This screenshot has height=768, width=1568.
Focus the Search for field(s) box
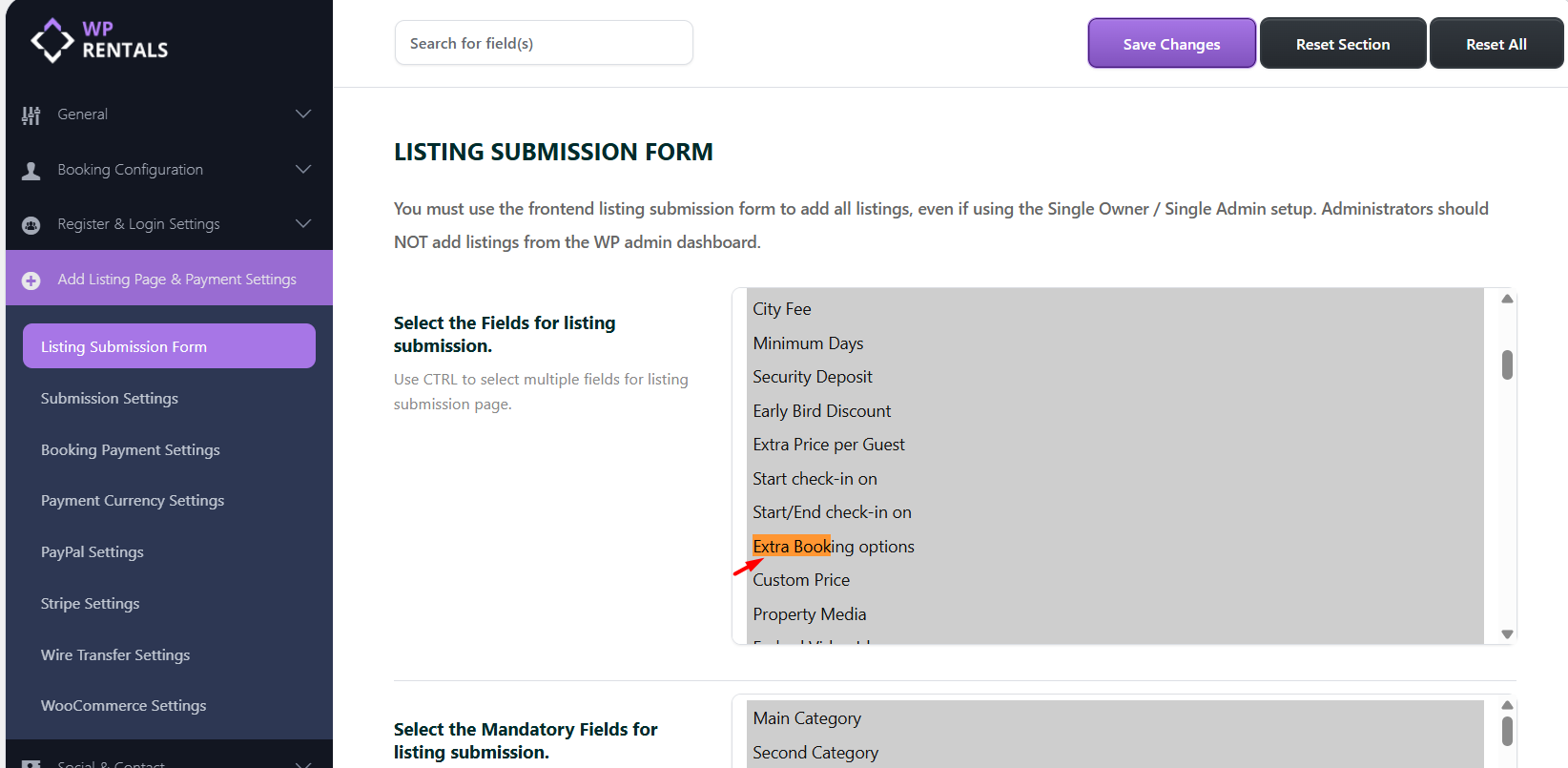(544, 43)
